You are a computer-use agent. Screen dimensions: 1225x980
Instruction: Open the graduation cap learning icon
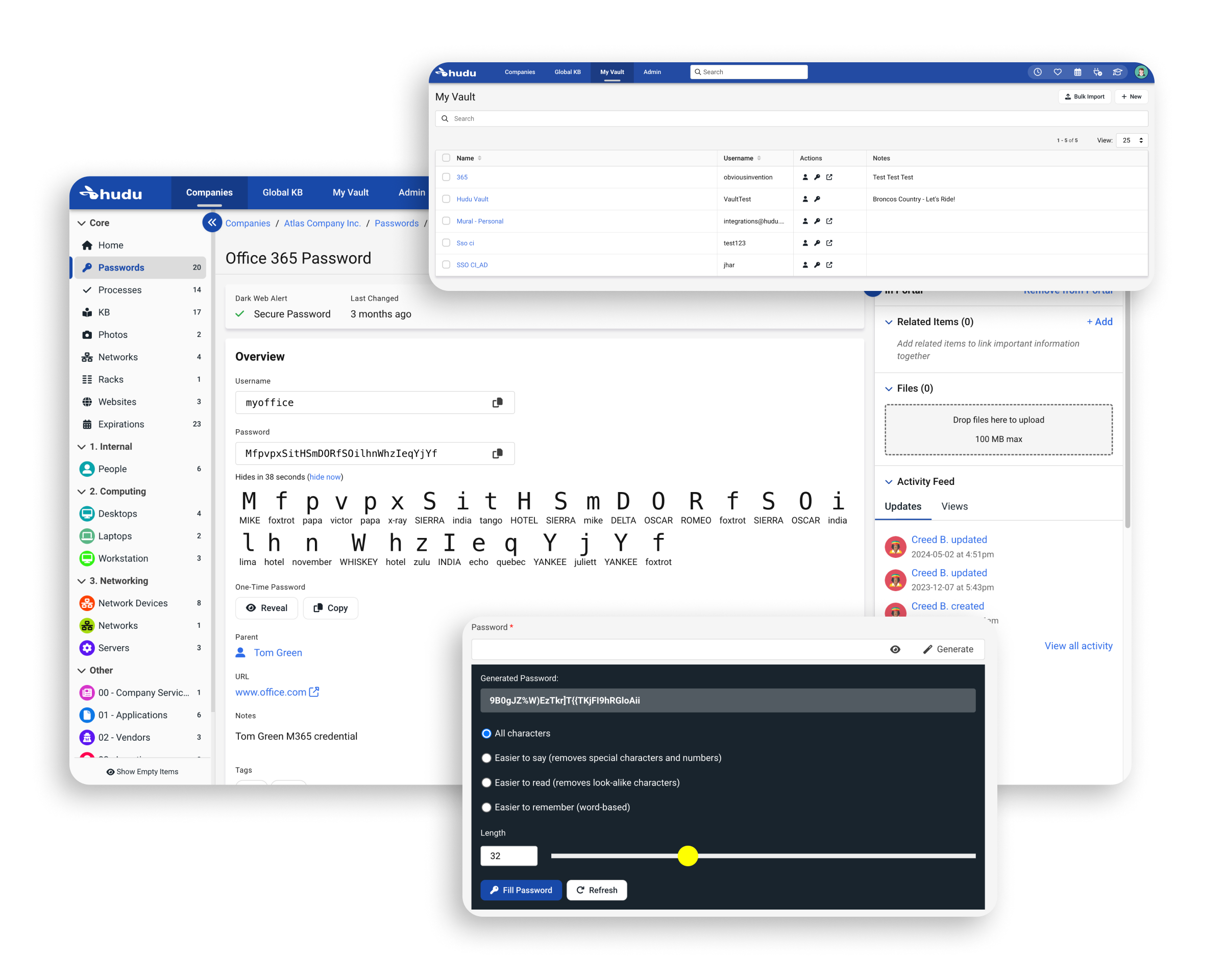tap(1118, 72)
